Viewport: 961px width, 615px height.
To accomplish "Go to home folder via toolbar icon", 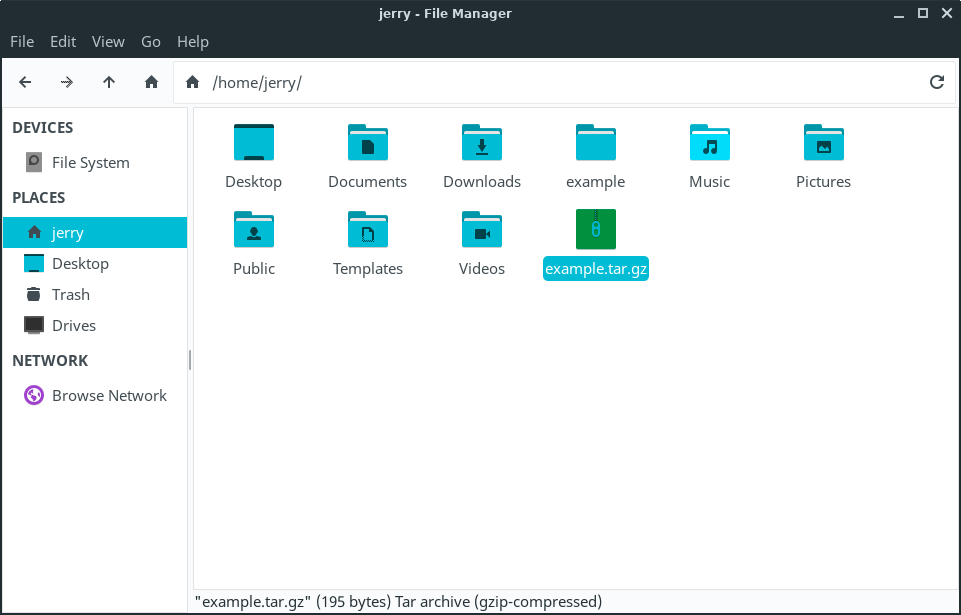I will pyautogui.click(x=151, y=82).
